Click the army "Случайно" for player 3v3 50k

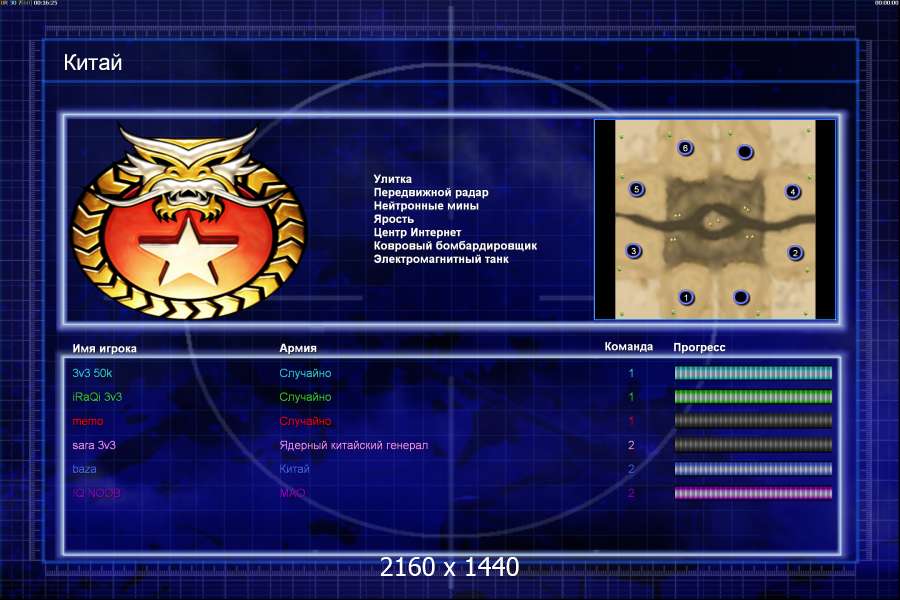(305, 373)
